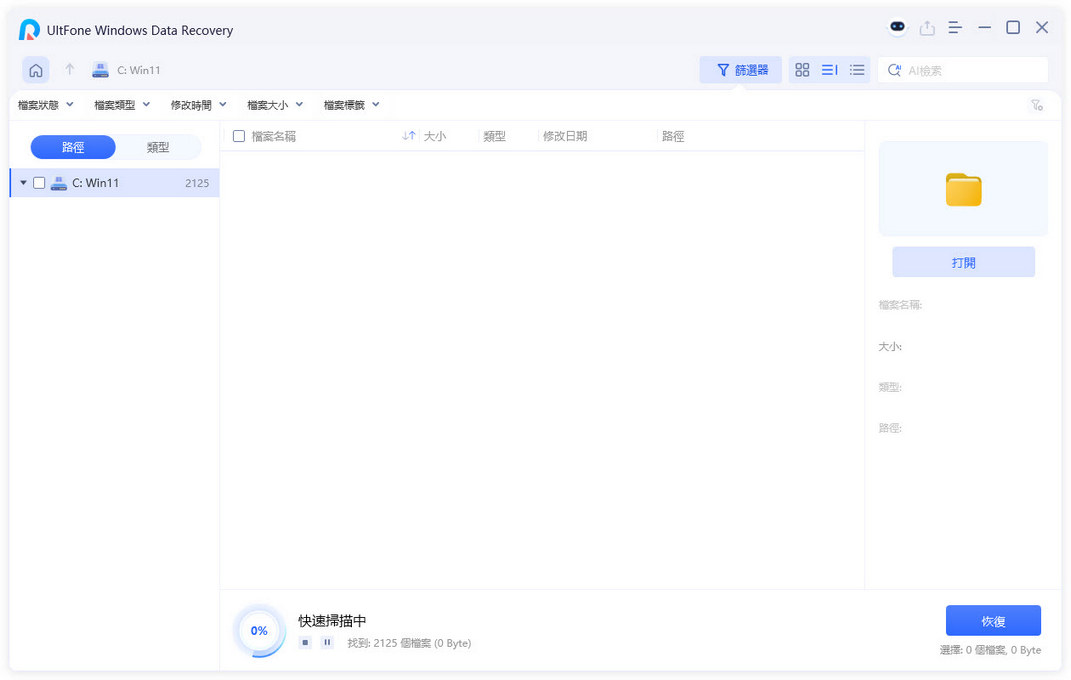Toggle the select-all 檔案名稱 checkbox
The width and height of the screenshot is (1071, 680).
239,136
